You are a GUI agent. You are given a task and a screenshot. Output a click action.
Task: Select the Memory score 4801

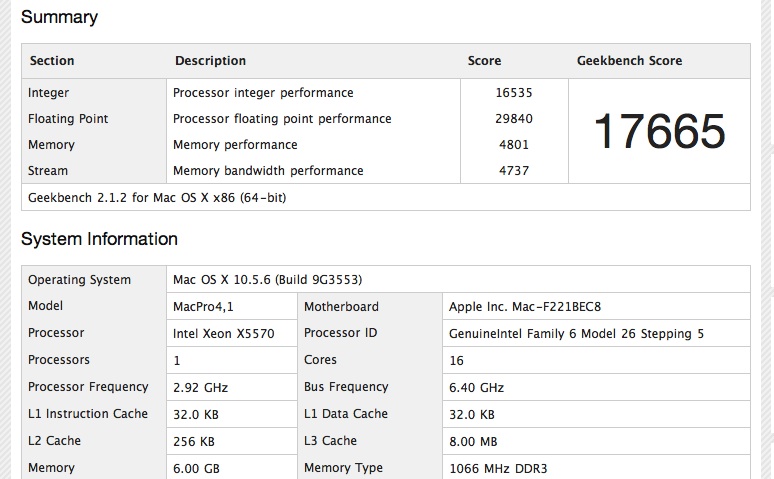point(514,145)
